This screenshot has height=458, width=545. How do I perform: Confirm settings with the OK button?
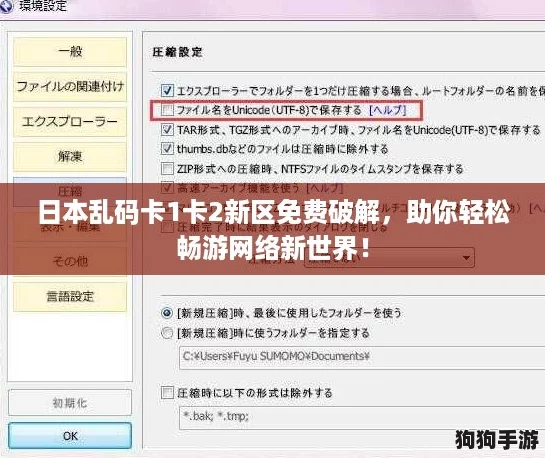[x=70, y=436]
